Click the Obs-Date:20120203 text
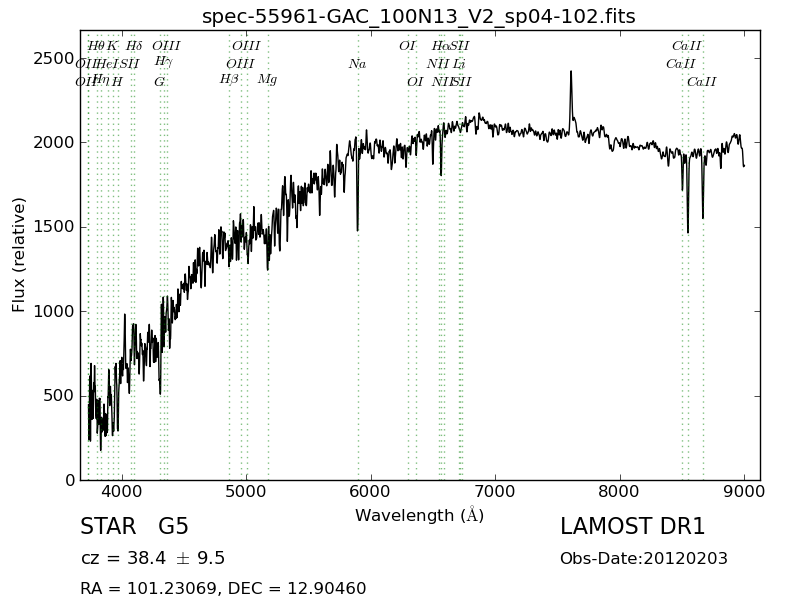Screen dimensions: 800x600 pyautogui.click(x=644, y=558)
